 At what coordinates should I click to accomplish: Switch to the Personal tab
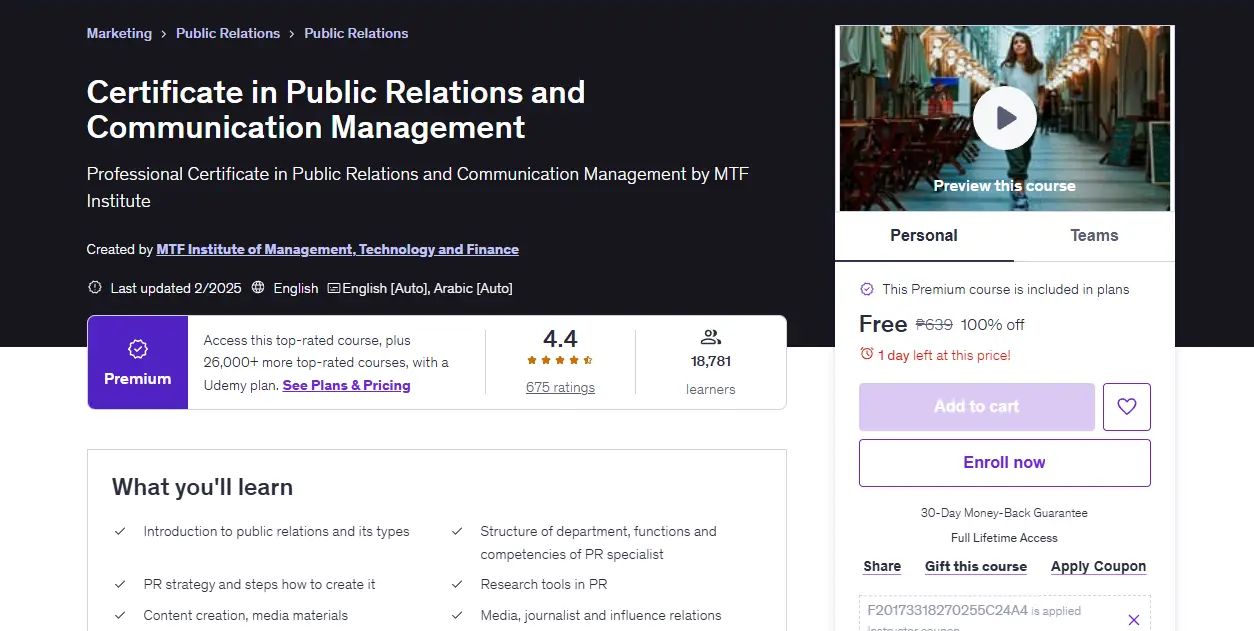(x=924, y=236)
